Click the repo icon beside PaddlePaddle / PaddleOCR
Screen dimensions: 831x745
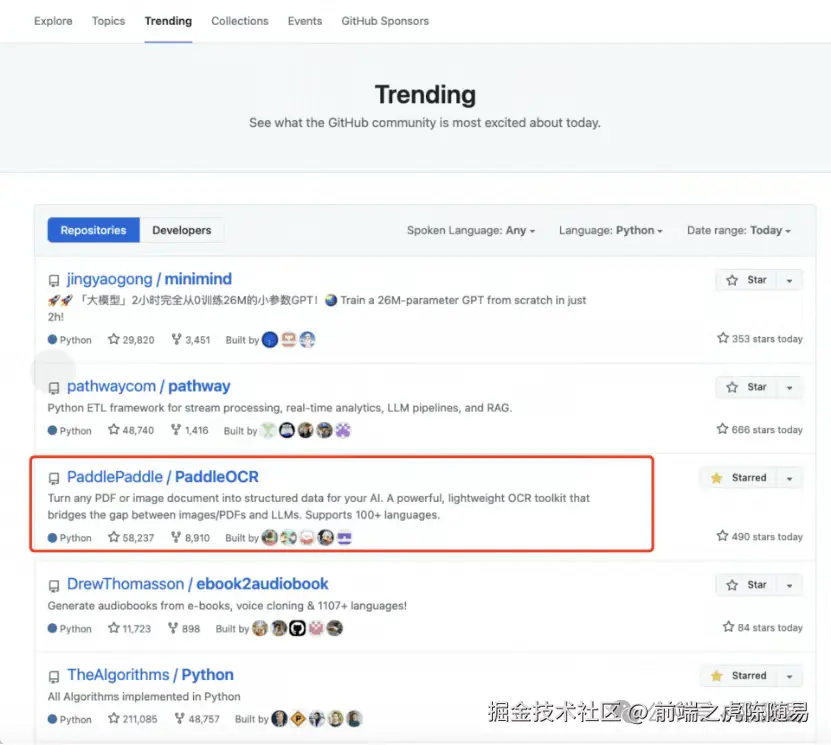54,478
